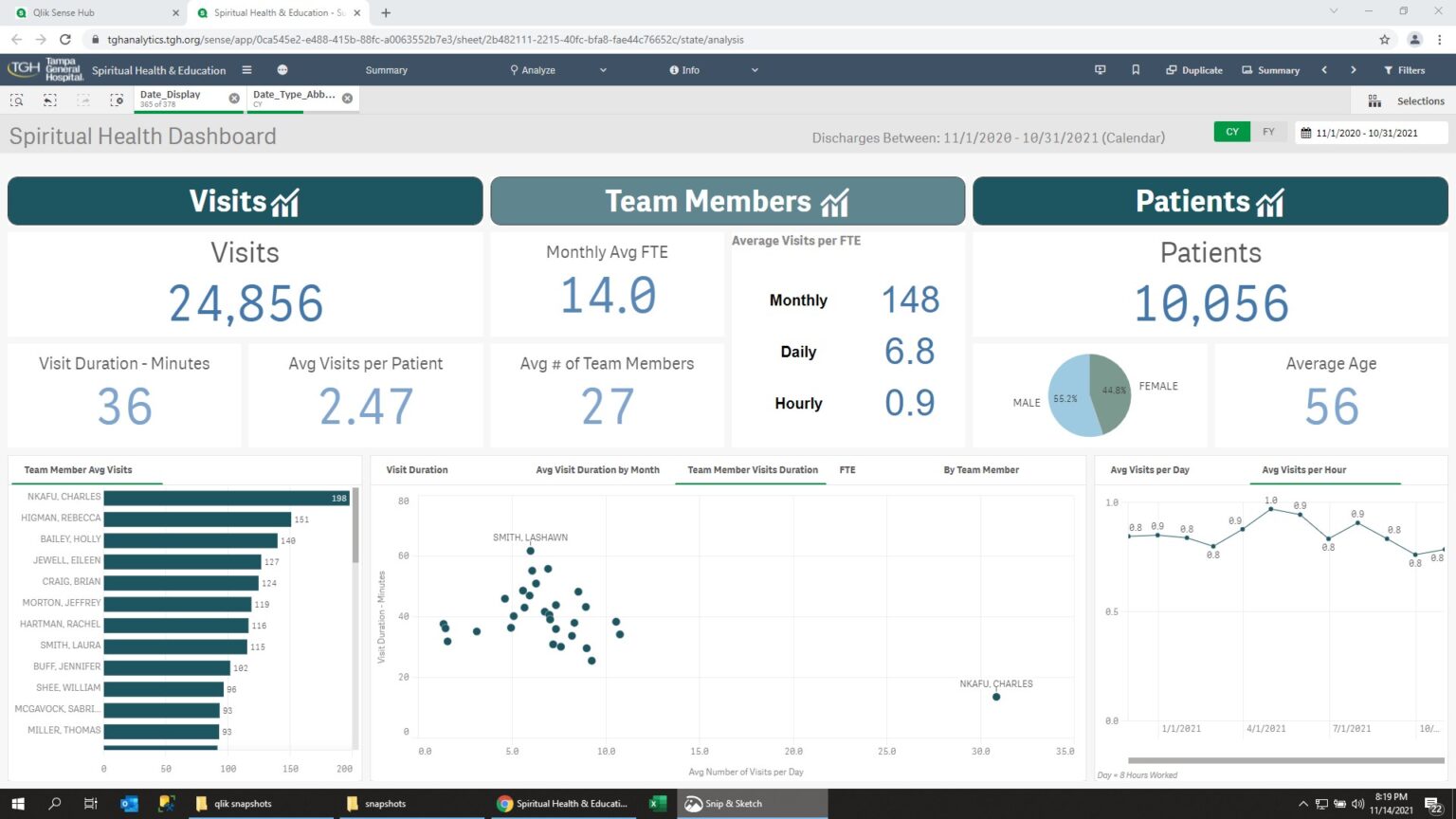The image size is (1456, 819).
Task: Open the Filters panel
Action: tap(1405, 69)
